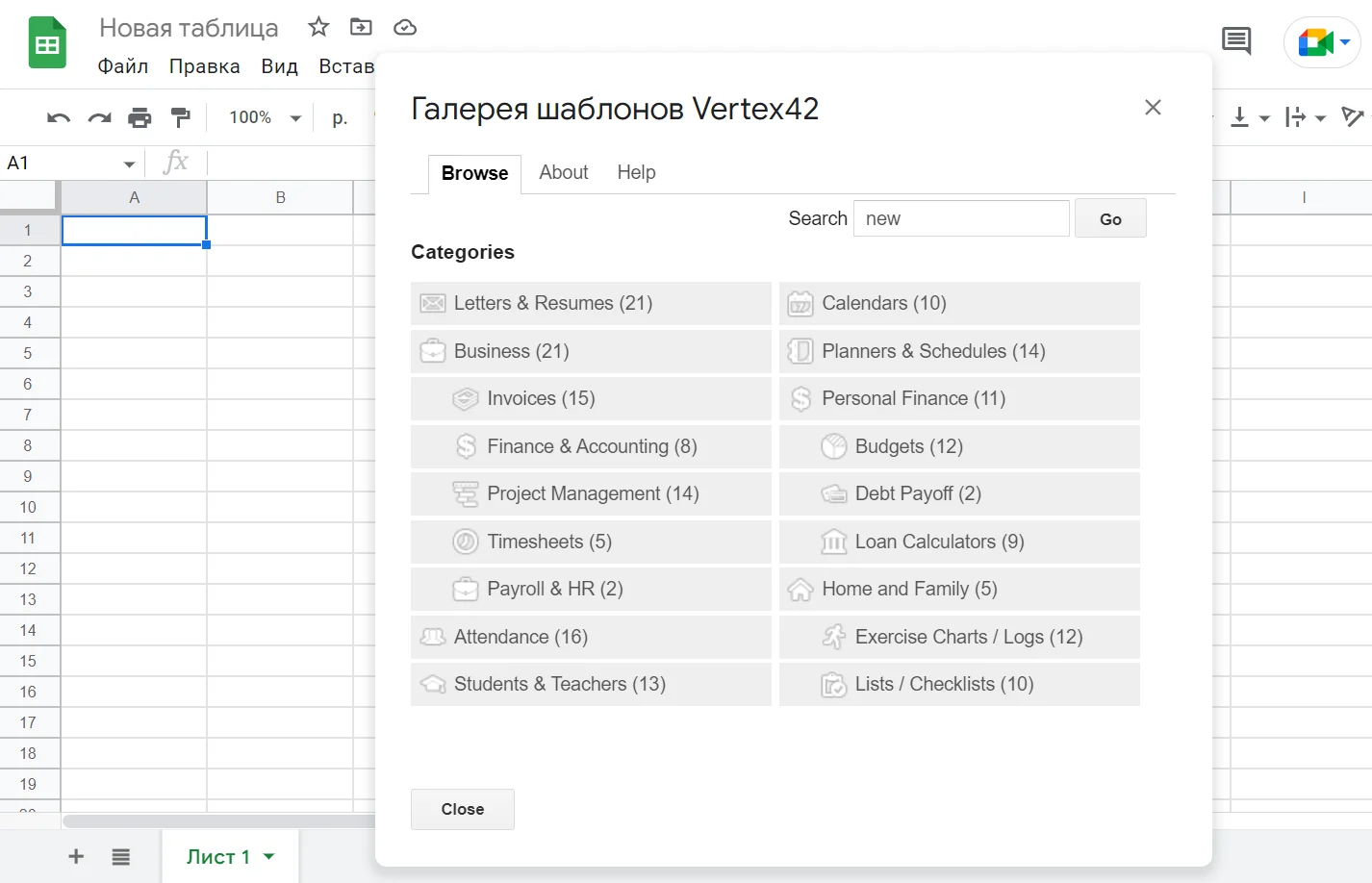This screenshot has width=1372, height=883.
Task: Click the template Search input field
Action: [960, 218]
